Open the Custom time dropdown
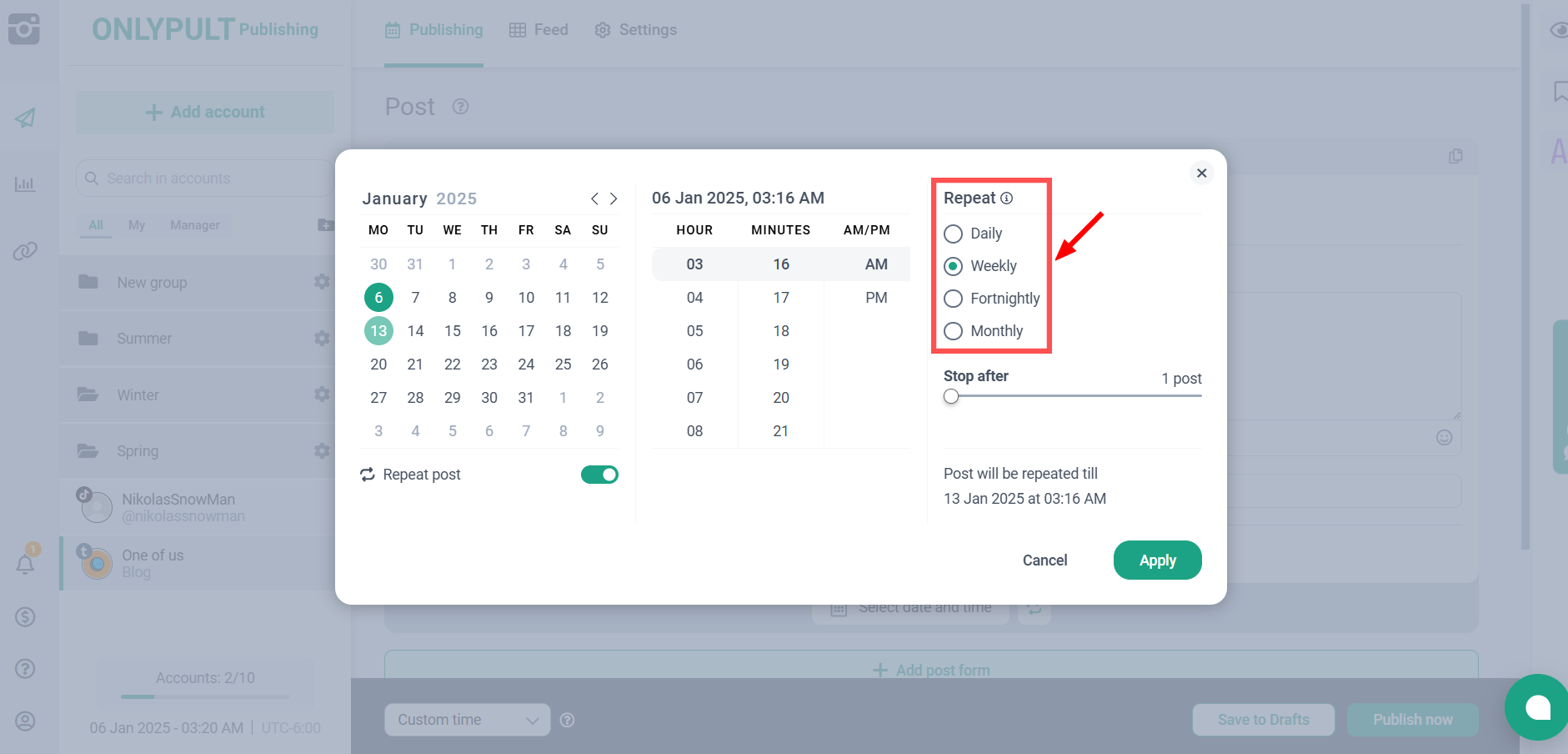The height and width of the screenshot is (754, 1568). point(467,720)
